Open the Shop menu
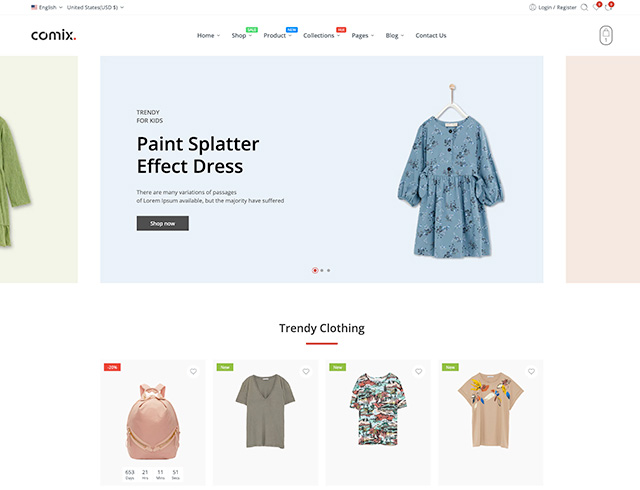Screen dimensions: 640x490 [242, 36]
